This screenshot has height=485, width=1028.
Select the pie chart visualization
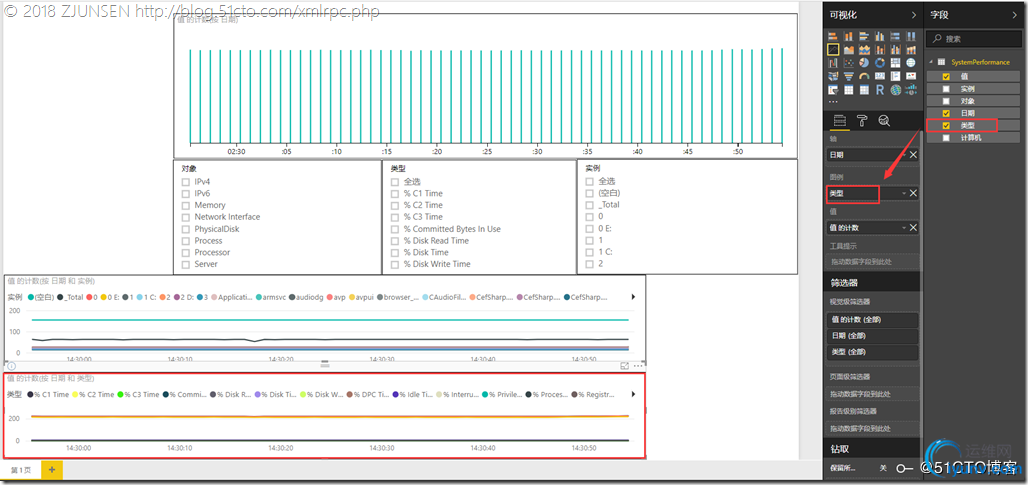[864, 63]
